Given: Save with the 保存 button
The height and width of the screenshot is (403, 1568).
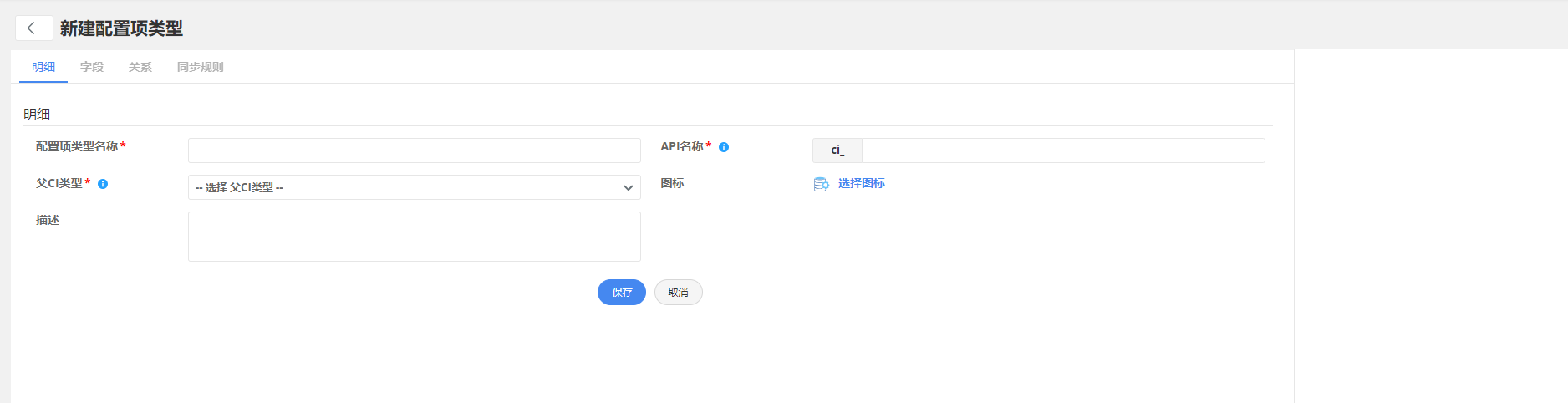Looking at the screenshot, I should (x=622, y=292).
